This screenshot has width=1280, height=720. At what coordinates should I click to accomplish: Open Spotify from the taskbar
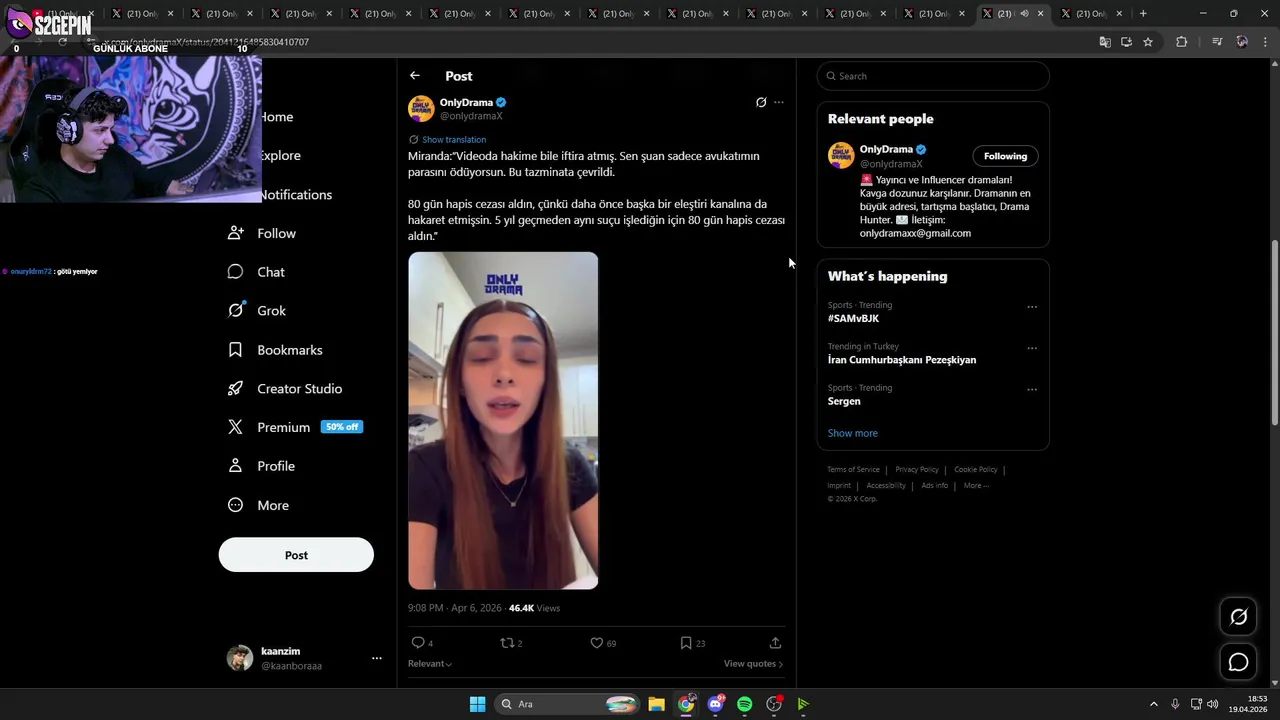point(744,704)
